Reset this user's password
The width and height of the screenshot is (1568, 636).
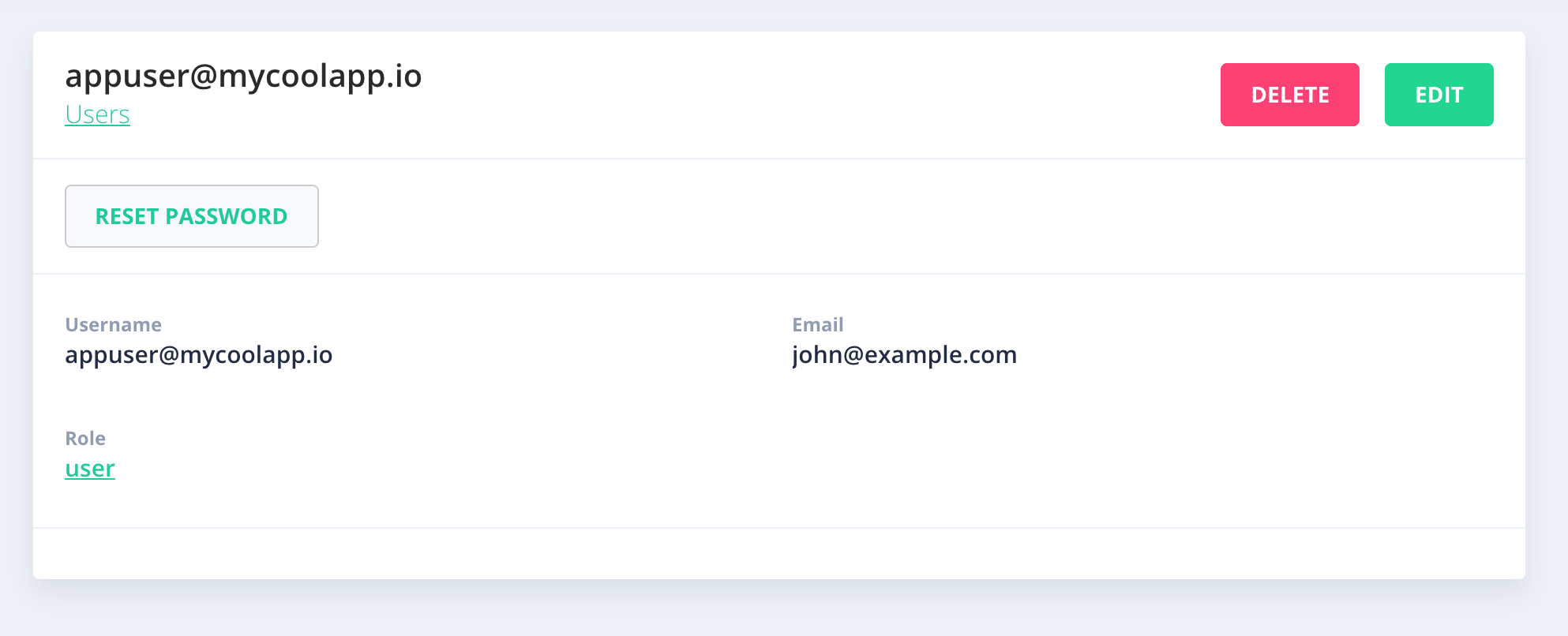(192, 216)
